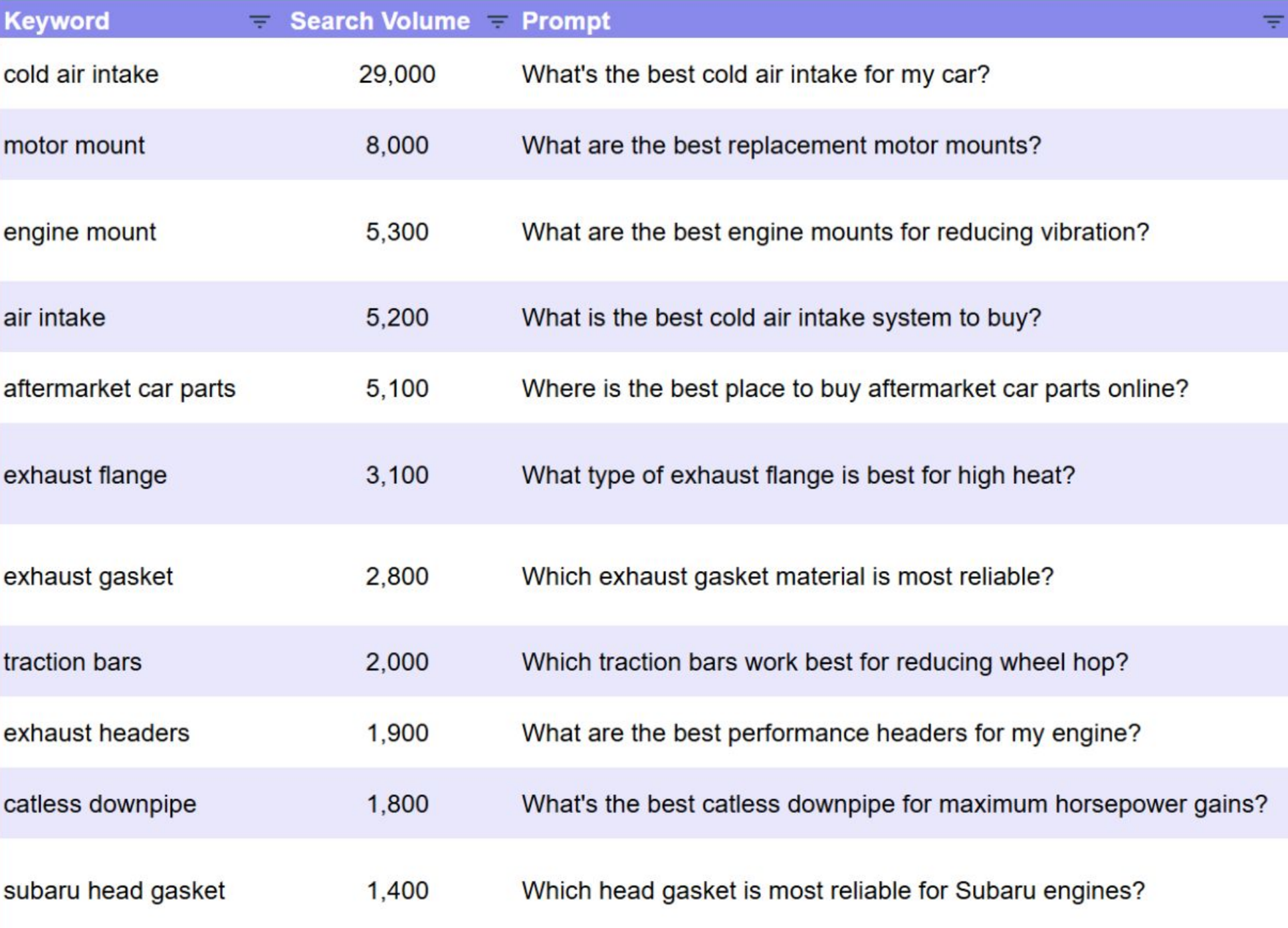Click the Keyword column header
The width and height of the screenshot is (1288, 928).
tap(57, 21)
